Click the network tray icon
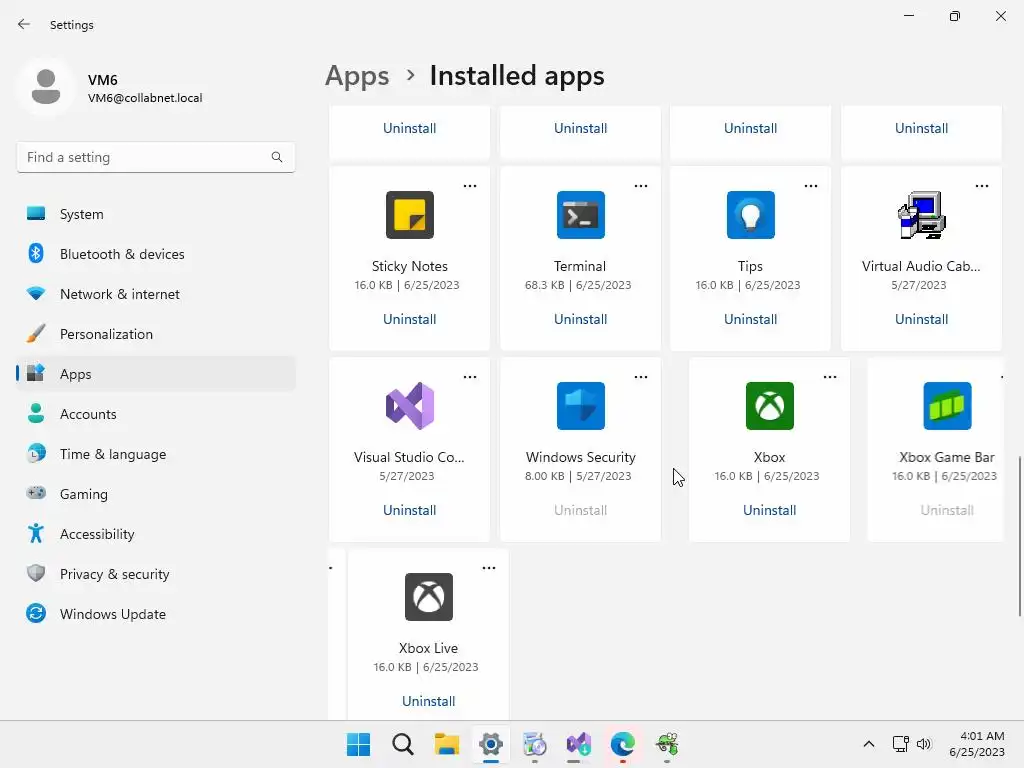This screenshot has width=1024, height=768. pos(901,744)
